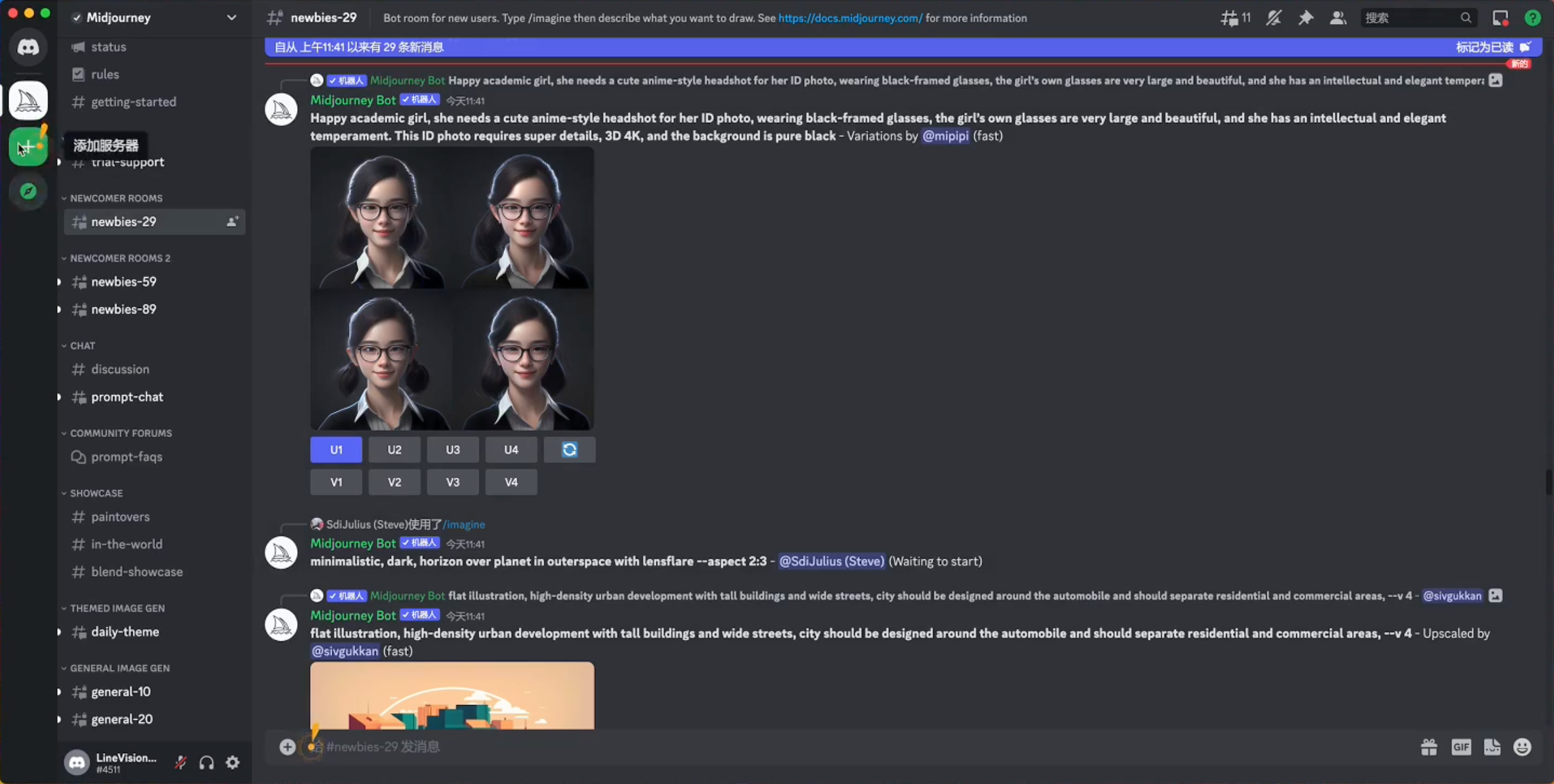Open Midjourney server dropdown menu

231,18
